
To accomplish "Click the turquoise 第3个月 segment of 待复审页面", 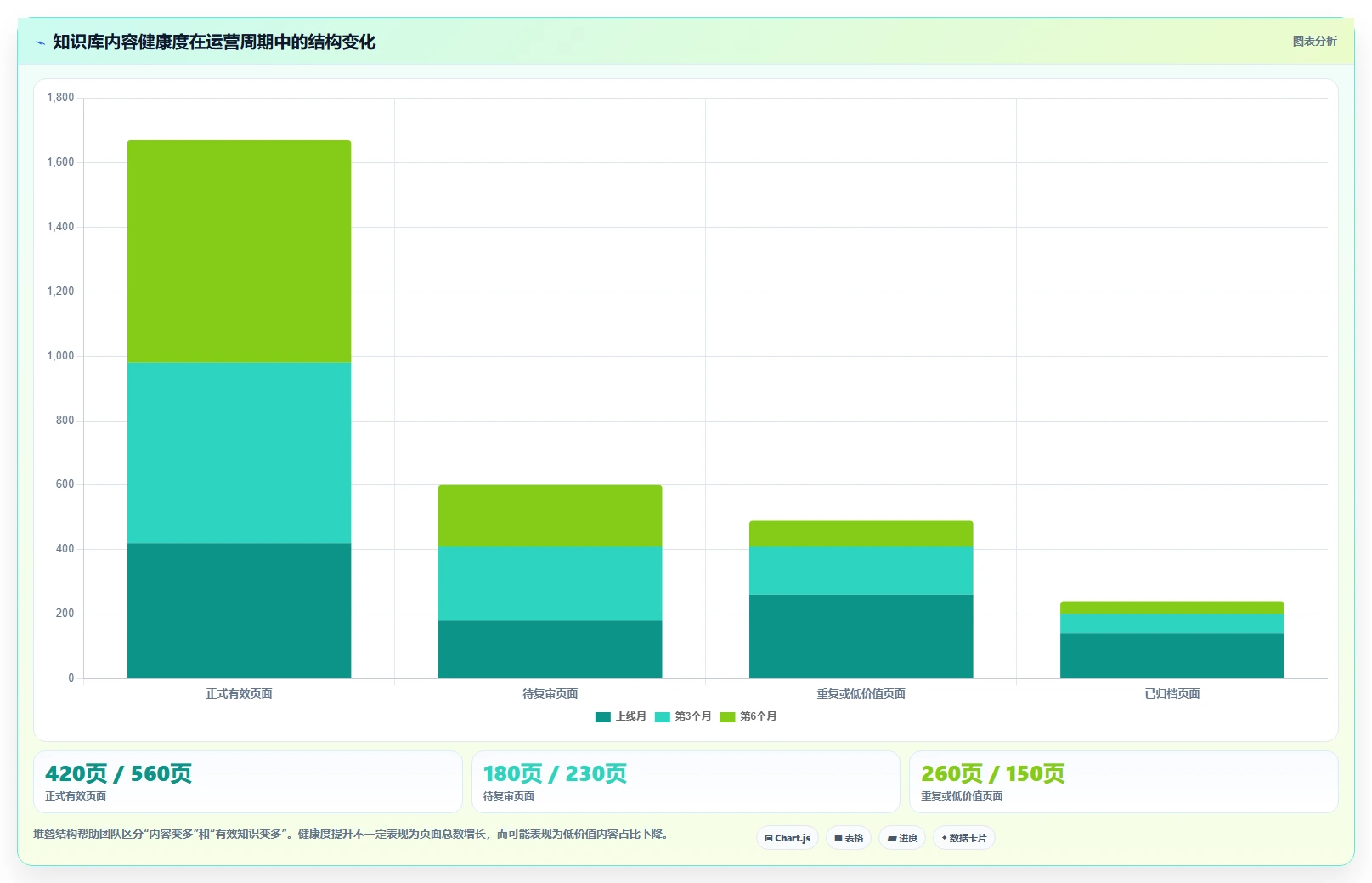I will (550, 583).
